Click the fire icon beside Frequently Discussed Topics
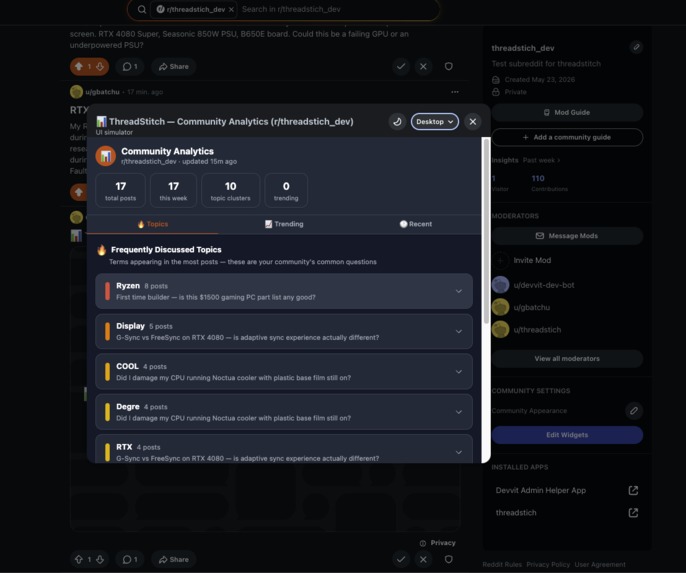This screenshot has height=573, width=686. pos(102,250)
